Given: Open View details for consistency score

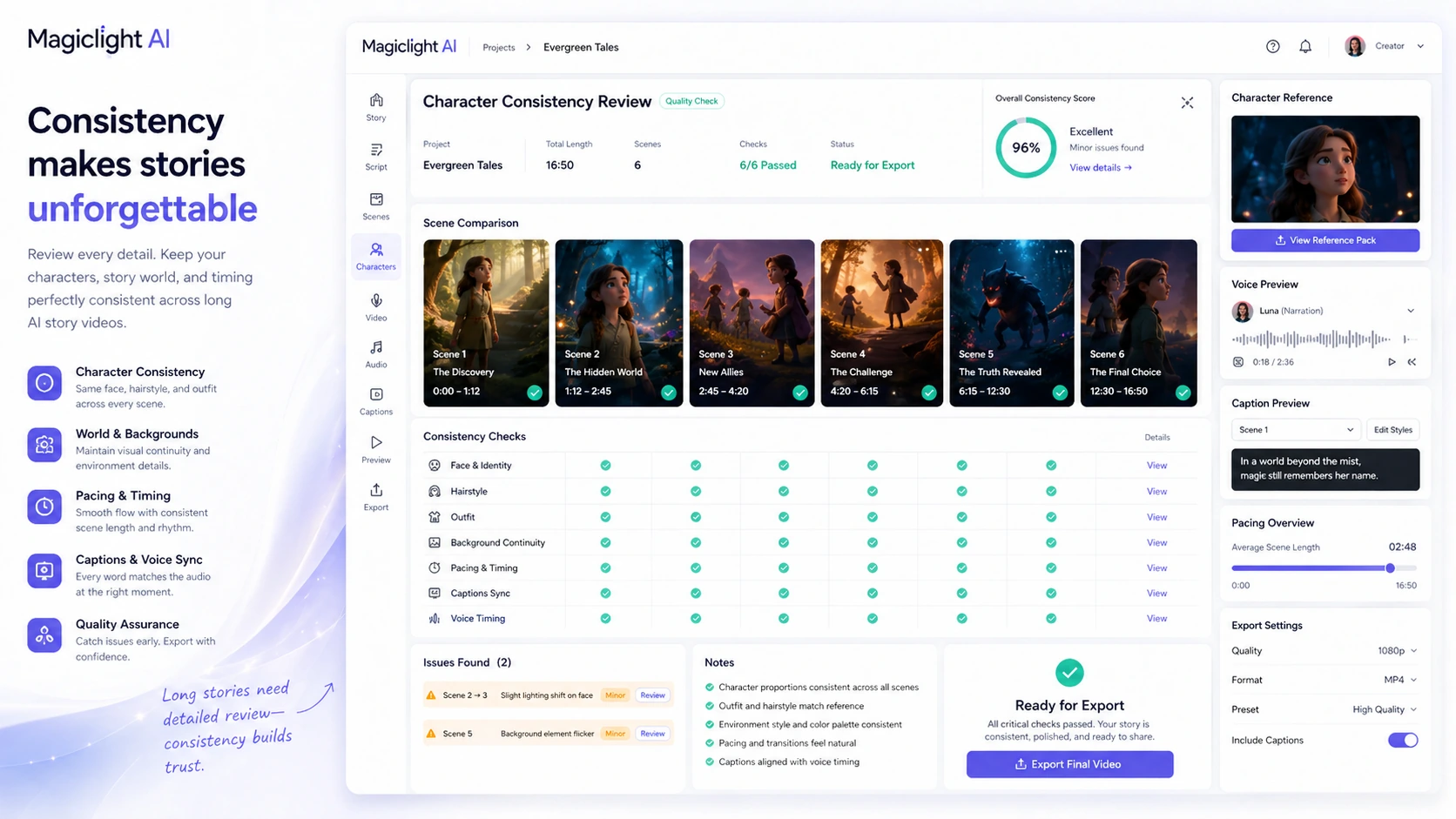Looking at the screenshot, I should coord(1101,167).
